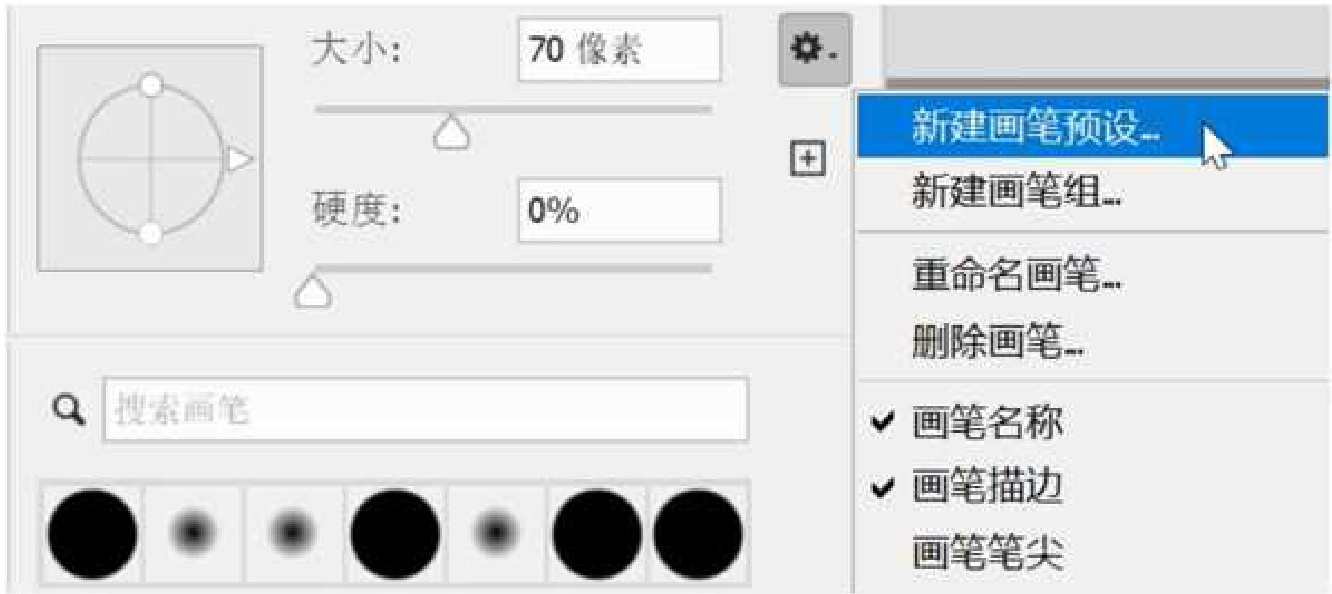
Task: Click the hardness slider handle
Action: (314, 291)
